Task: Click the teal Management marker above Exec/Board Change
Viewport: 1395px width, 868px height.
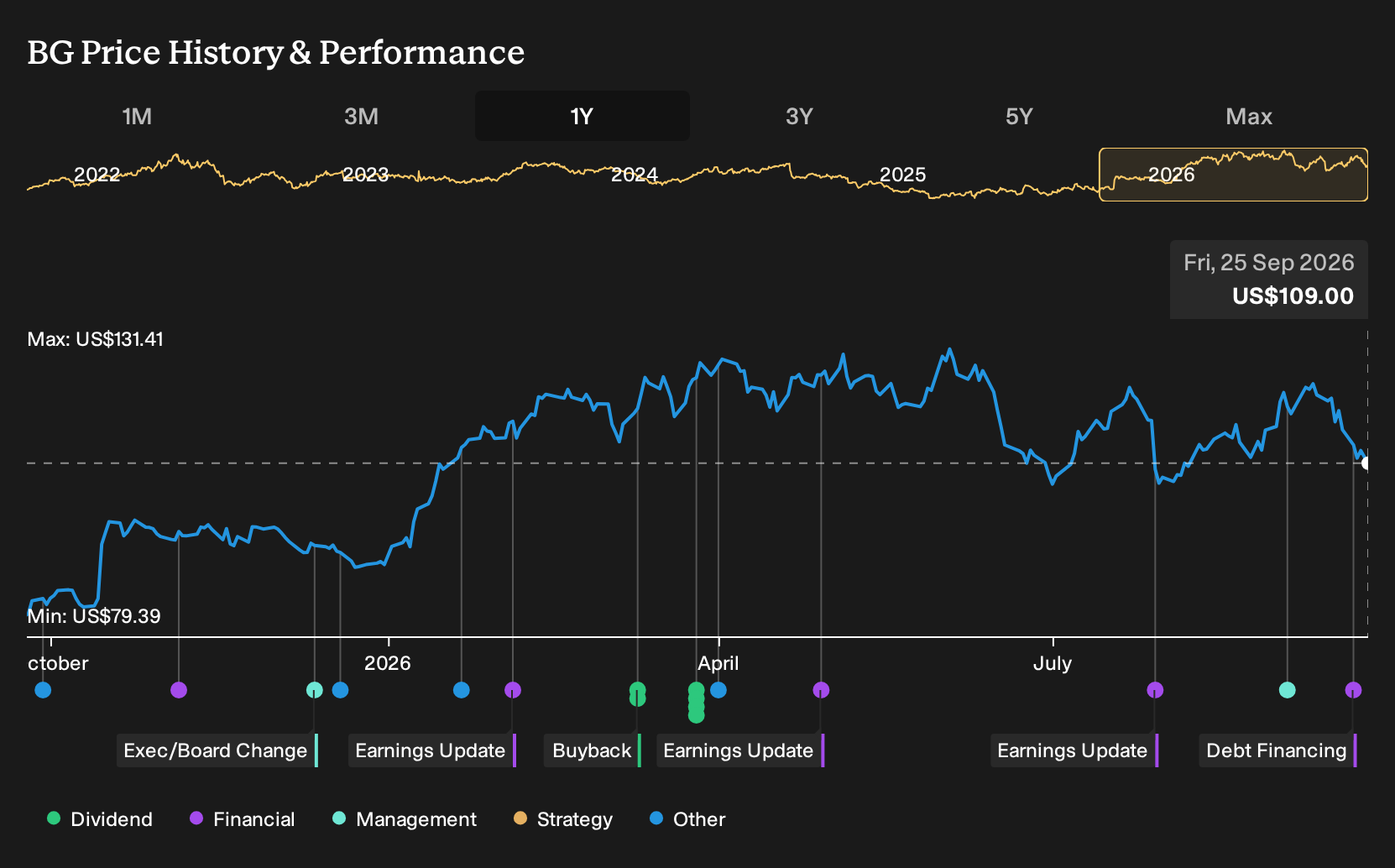Action: coord(315,690)
